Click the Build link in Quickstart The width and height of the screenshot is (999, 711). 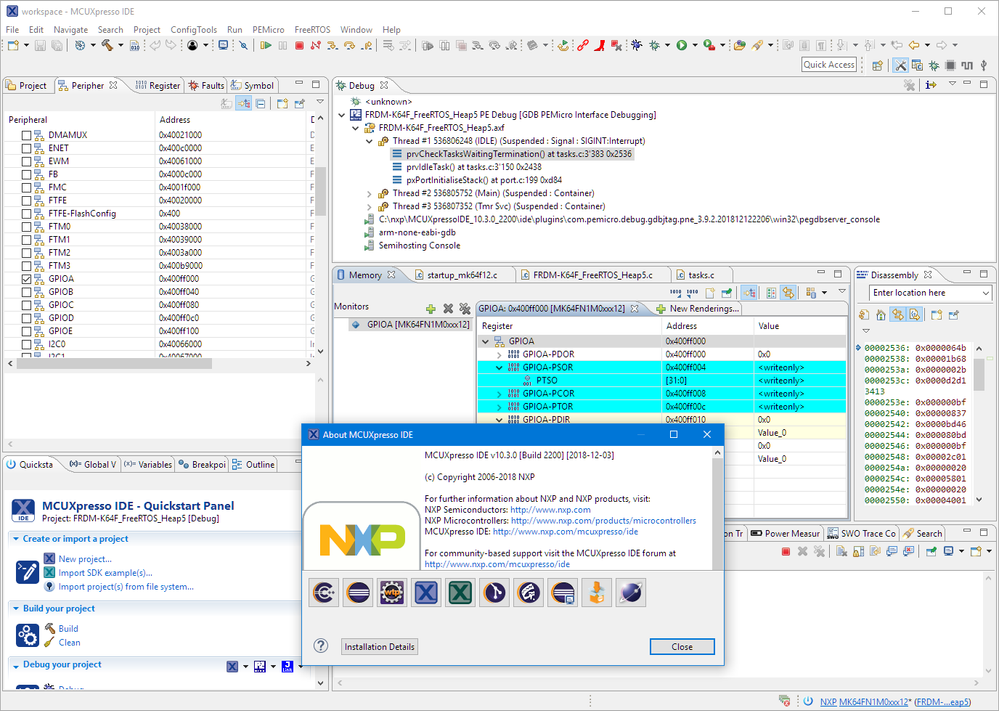(x=68, y=628)
